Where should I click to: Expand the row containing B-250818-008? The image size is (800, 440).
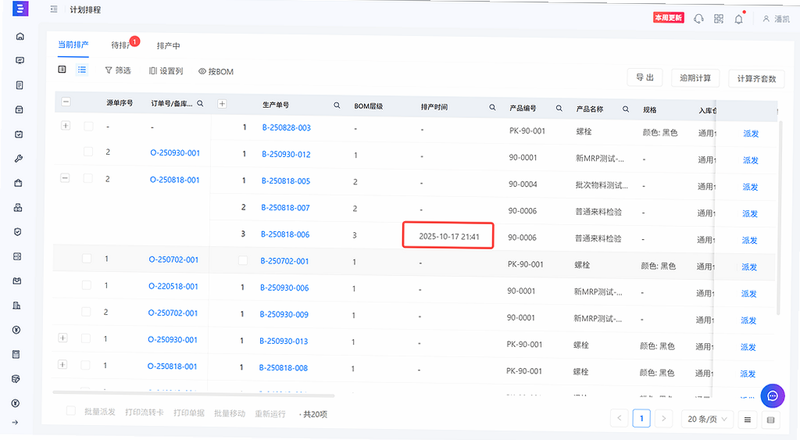[62, 364]
